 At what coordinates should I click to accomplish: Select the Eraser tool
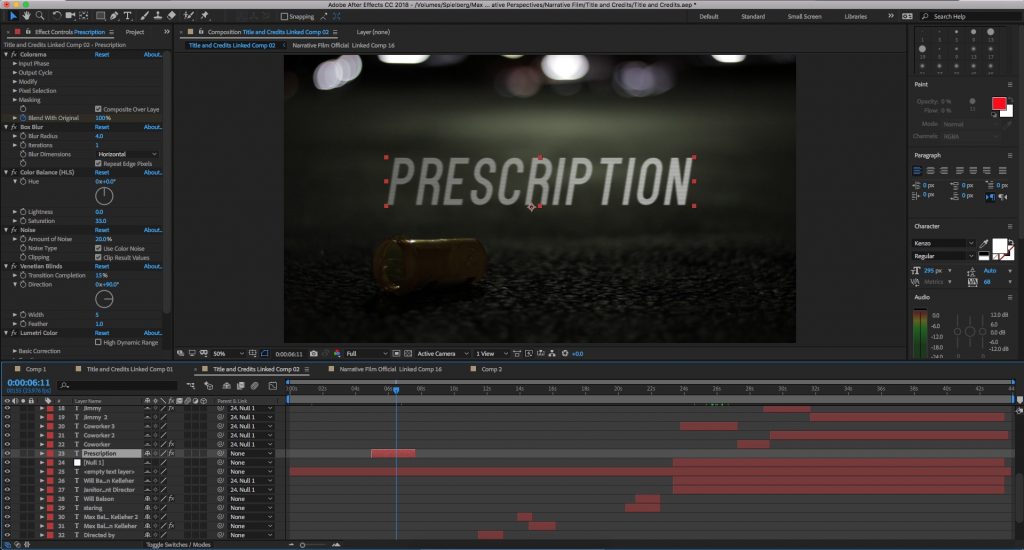[x=171, y=16]
